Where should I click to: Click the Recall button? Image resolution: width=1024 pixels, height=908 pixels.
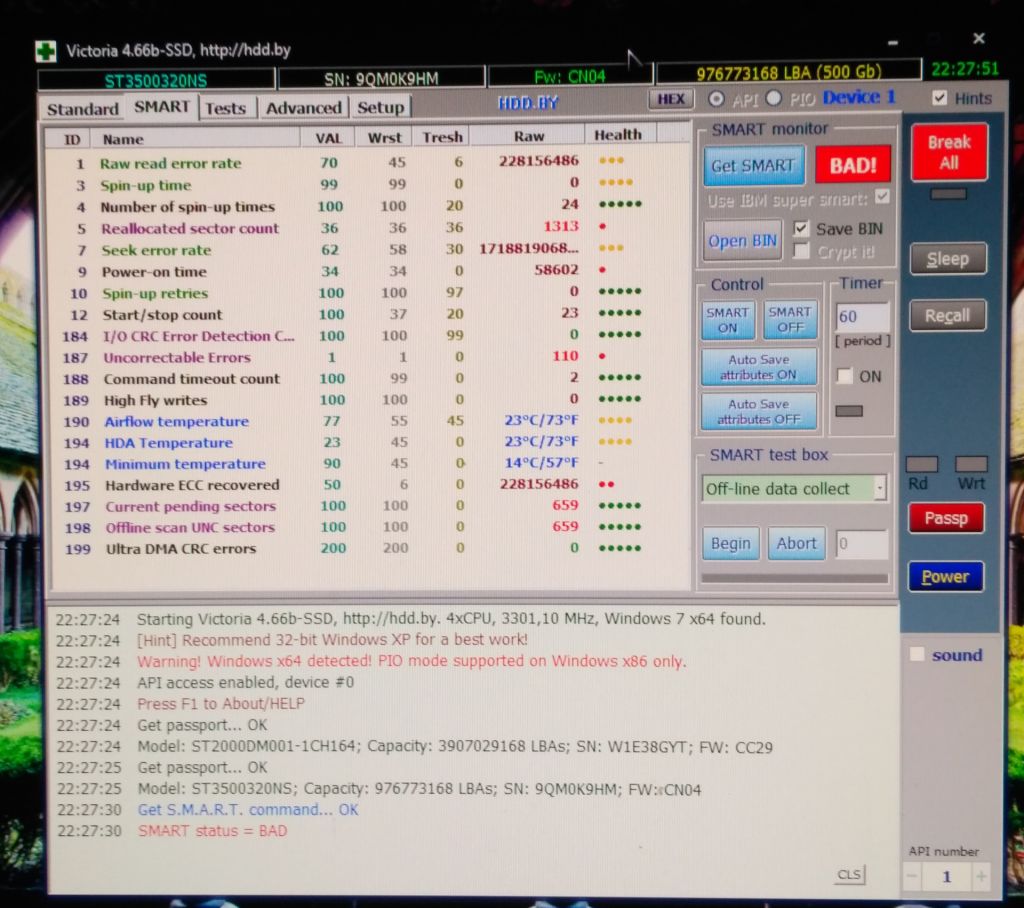(x=947, y=316)
